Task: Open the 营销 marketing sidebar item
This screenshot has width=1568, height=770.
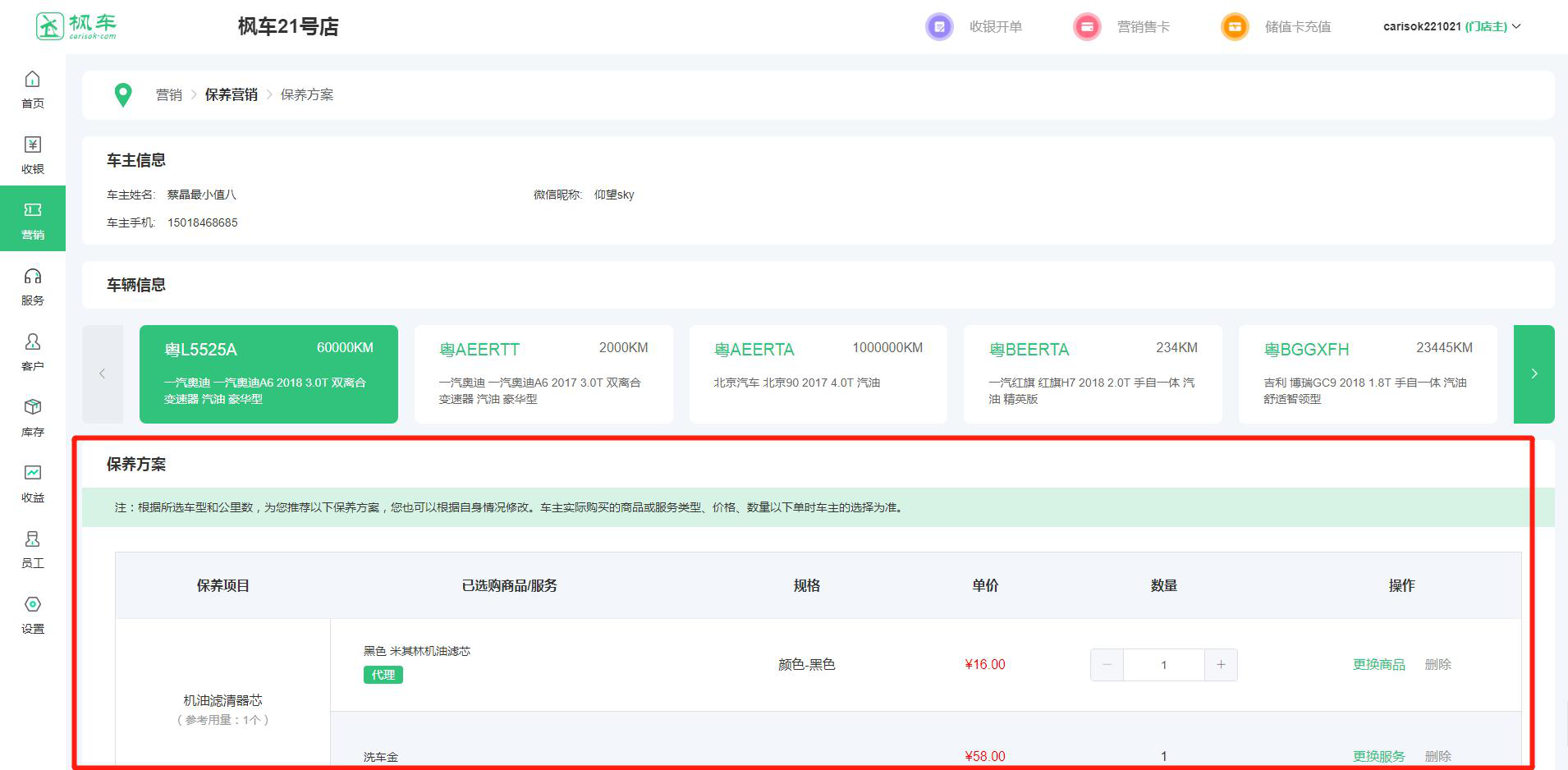Action: click(33, 219)
